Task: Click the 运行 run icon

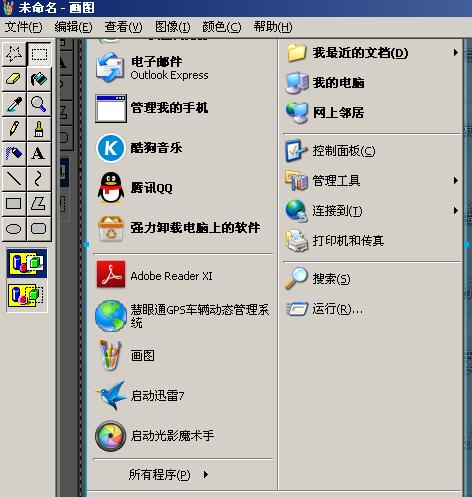Action: [x=297, y=309]
